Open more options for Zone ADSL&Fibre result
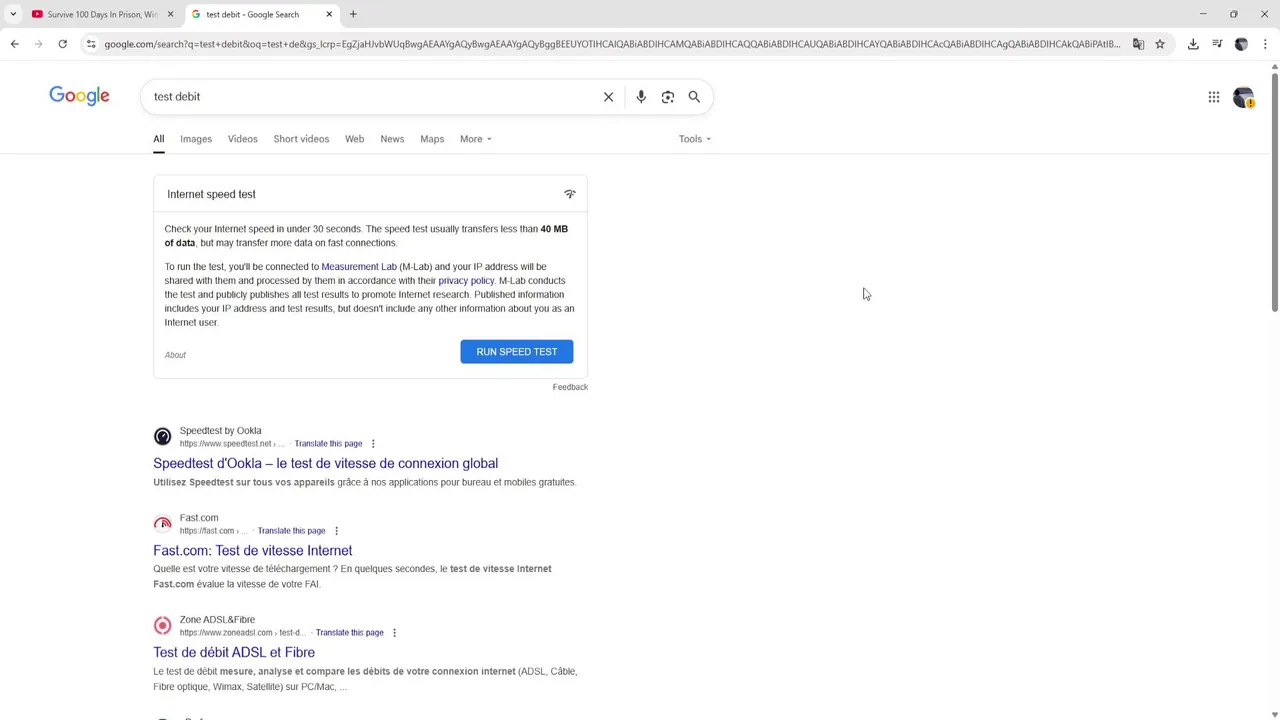The image size is (1280, 720). [x=394, y=633]
